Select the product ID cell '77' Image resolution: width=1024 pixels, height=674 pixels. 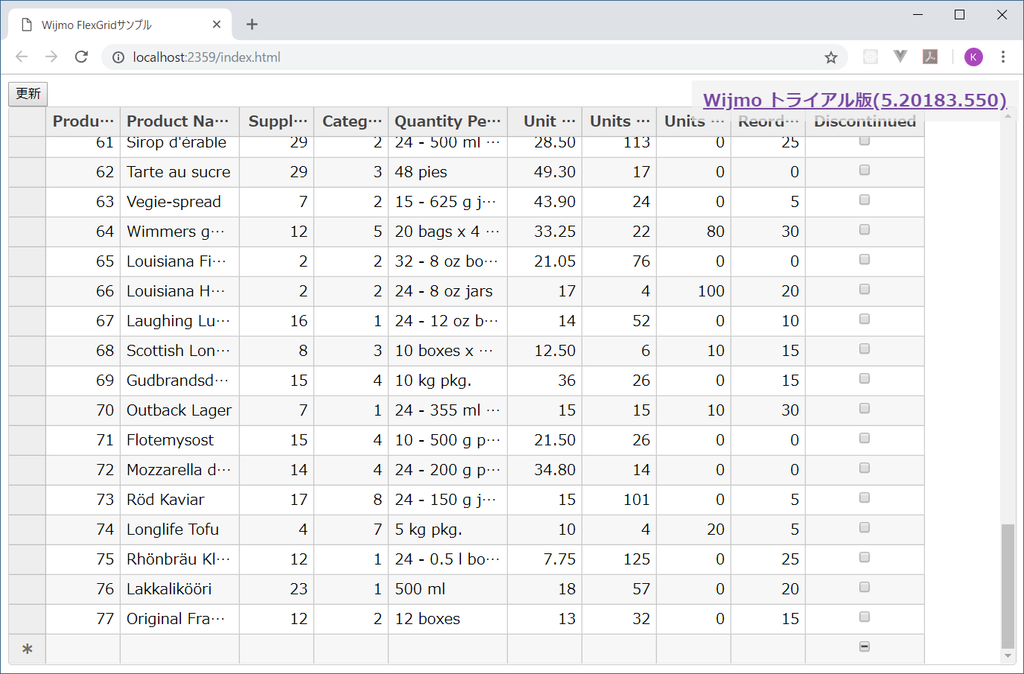tap(83, 620)
